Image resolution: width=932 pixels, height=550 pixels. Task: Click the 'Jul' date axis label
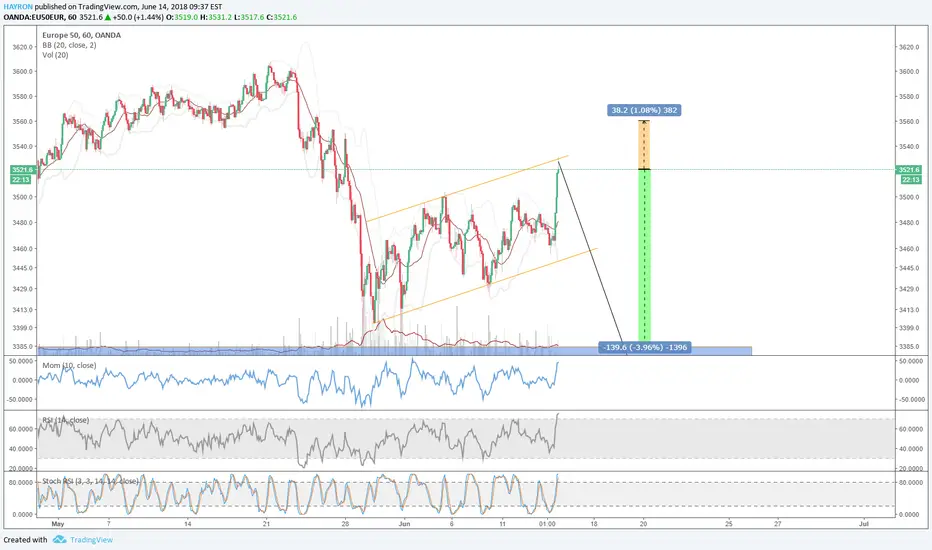click(864, 524)
